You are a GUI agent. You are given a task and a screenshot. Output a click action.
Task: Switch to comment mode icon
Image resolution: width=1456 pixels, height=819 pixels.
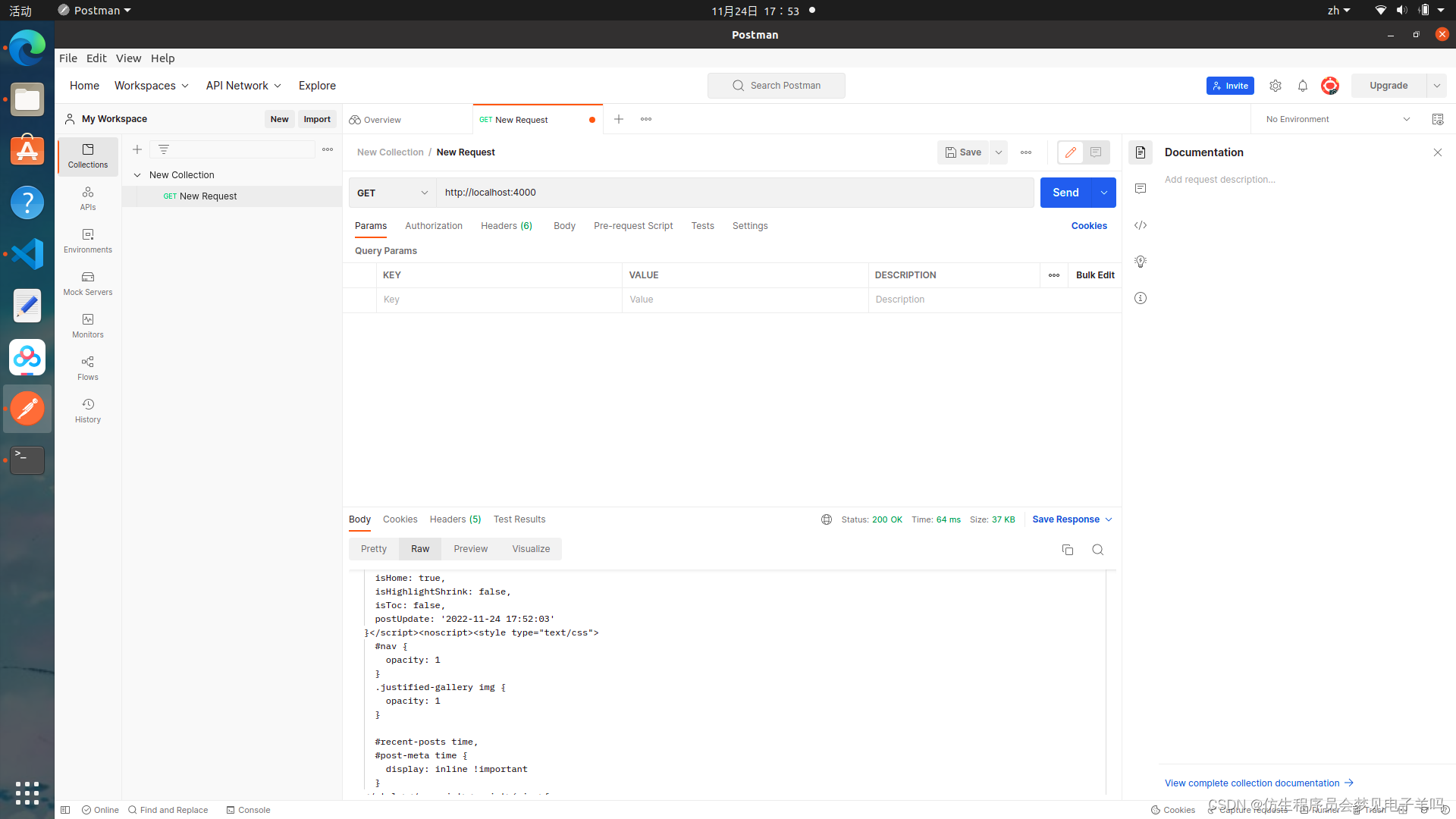coord(1096,152)
